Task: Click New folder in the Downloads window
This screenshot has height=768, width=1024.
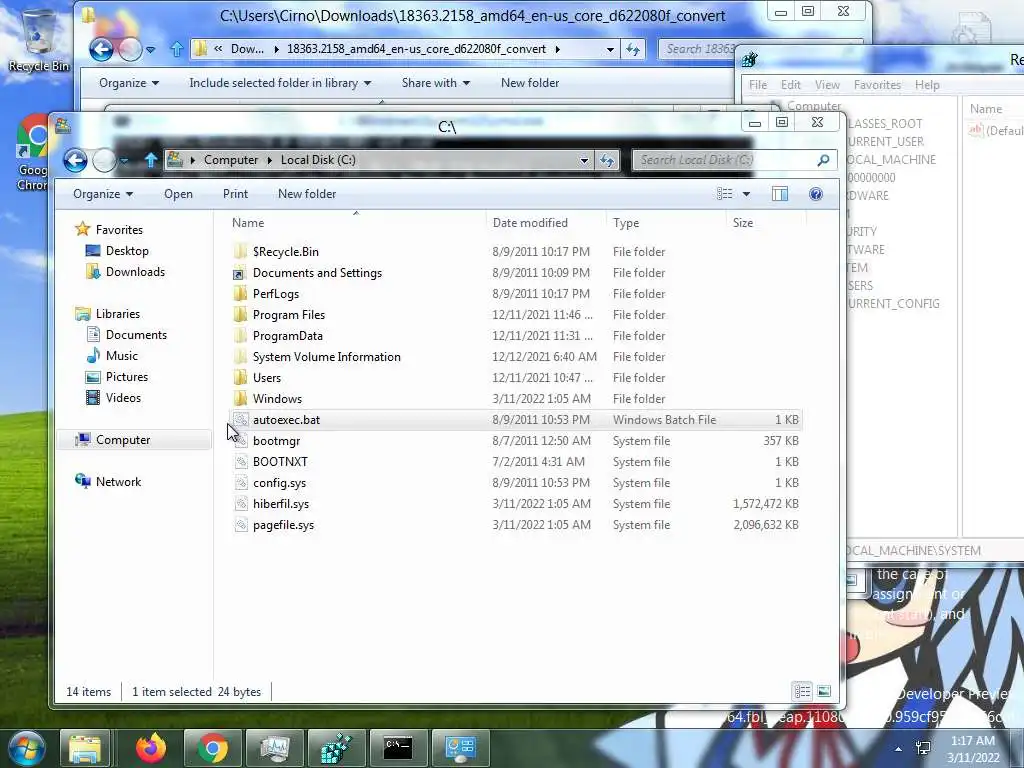Action: 530,83
